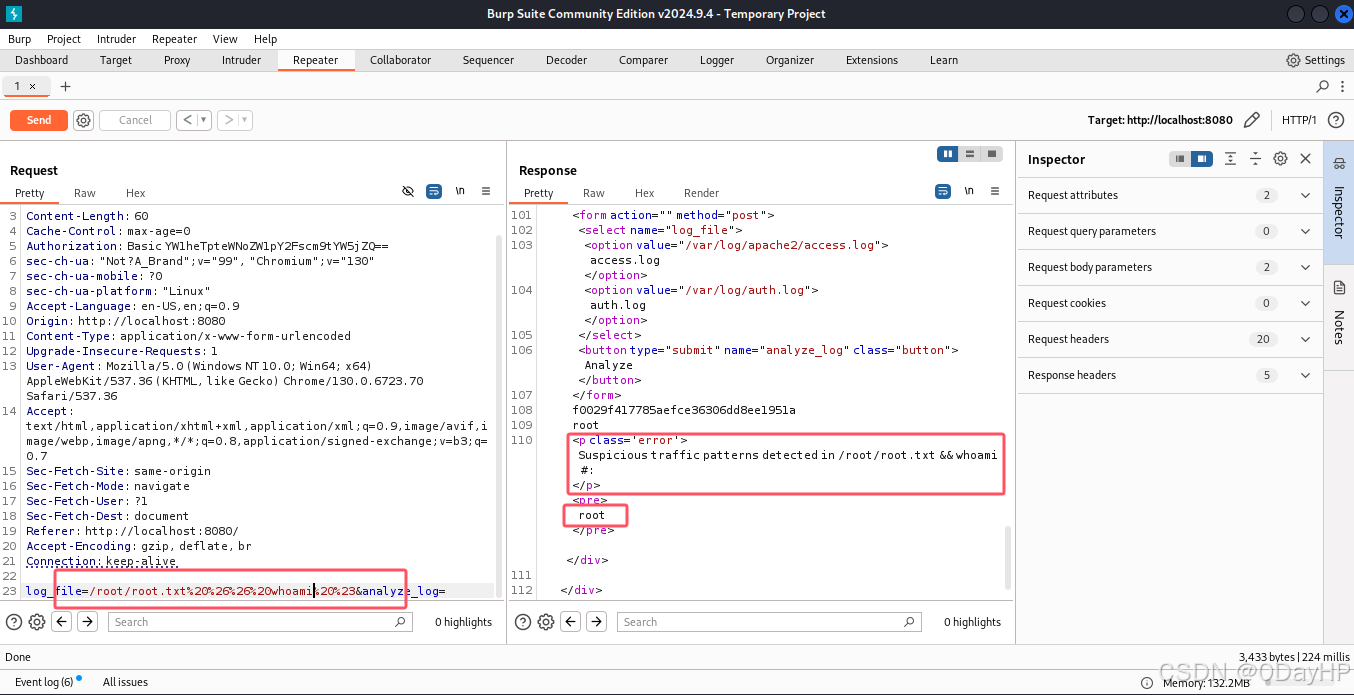Viewport: 1354px width, 695px height.
Task: Open Event log (6) in status bar
Action: click(44, 682)
